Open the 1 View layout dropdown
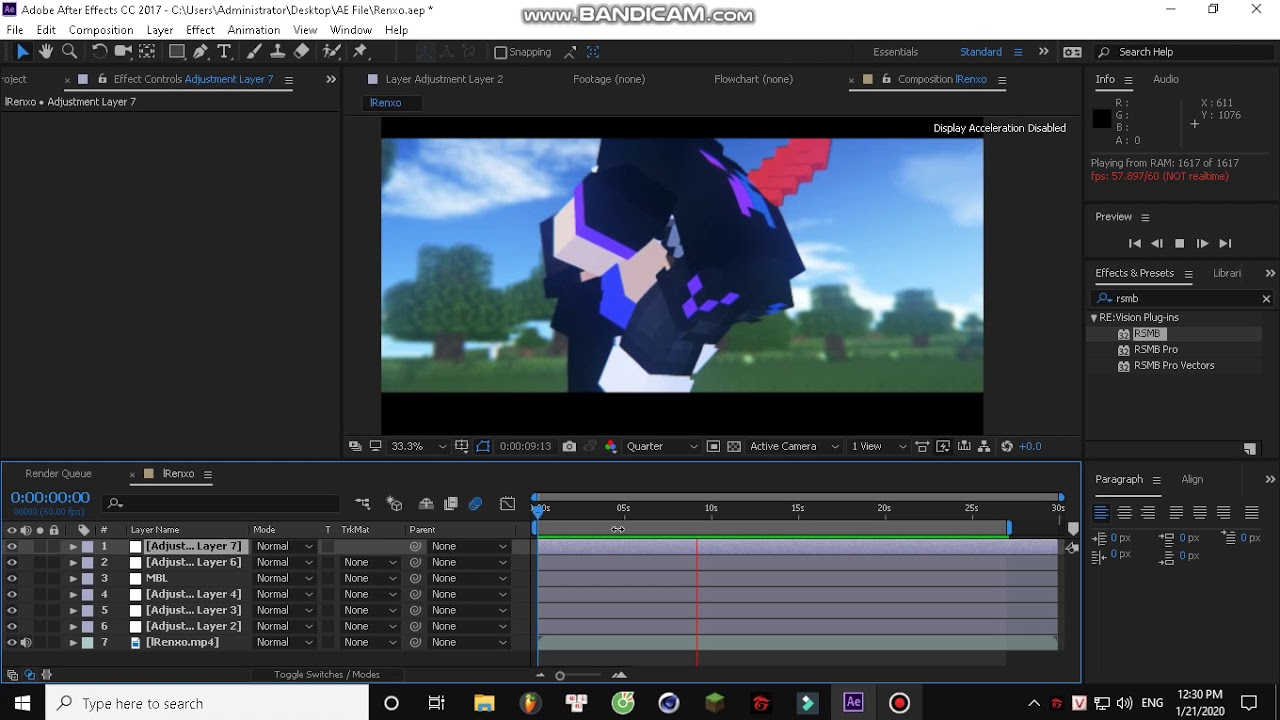 [879, 447]
